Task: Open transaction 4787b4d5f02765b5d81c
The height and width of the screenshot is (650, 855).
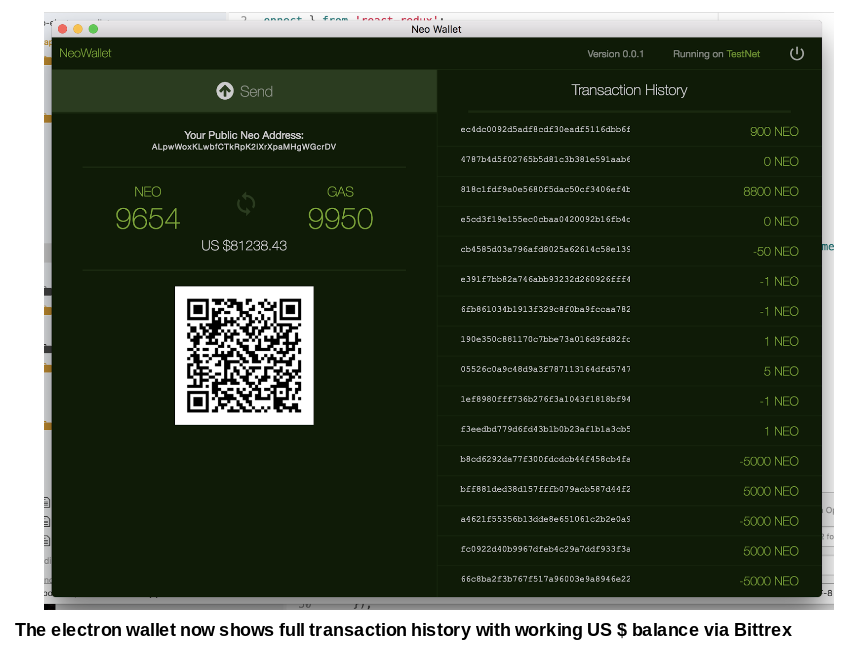Action: tap(545, 159)
